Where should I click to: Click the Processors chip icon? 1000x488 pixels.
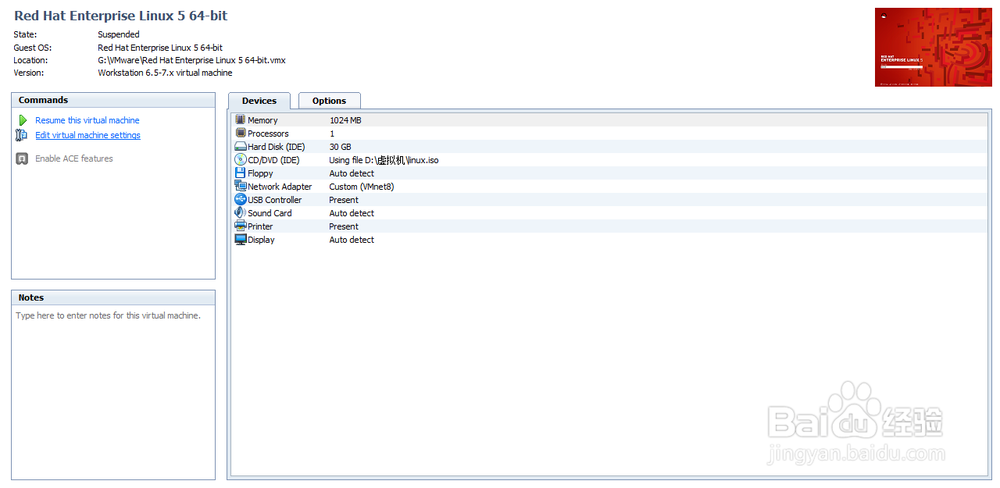(x=240, y=133)
